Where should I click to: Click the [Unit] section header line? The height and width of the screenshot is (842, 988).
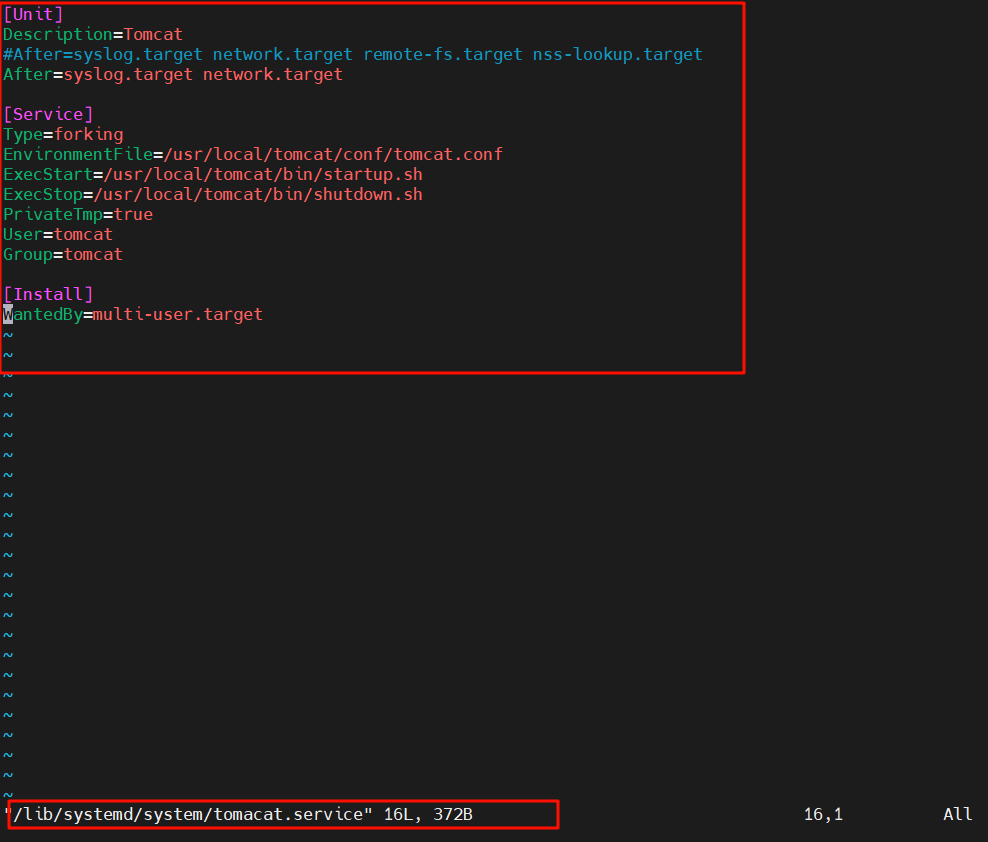coord(33,14)
